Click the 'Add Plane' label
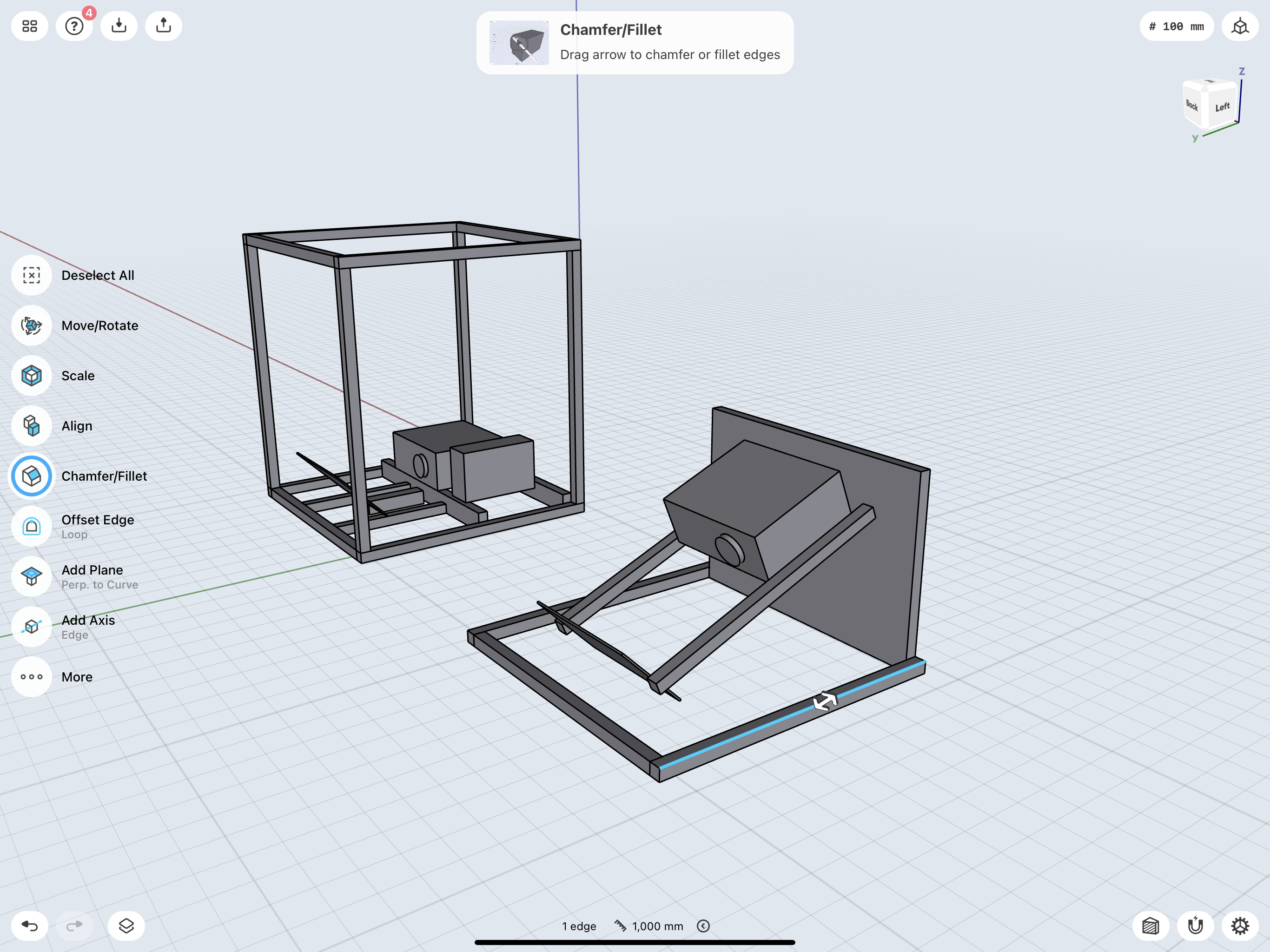This screenshot has height=952, width=1270. coord(92,569)
